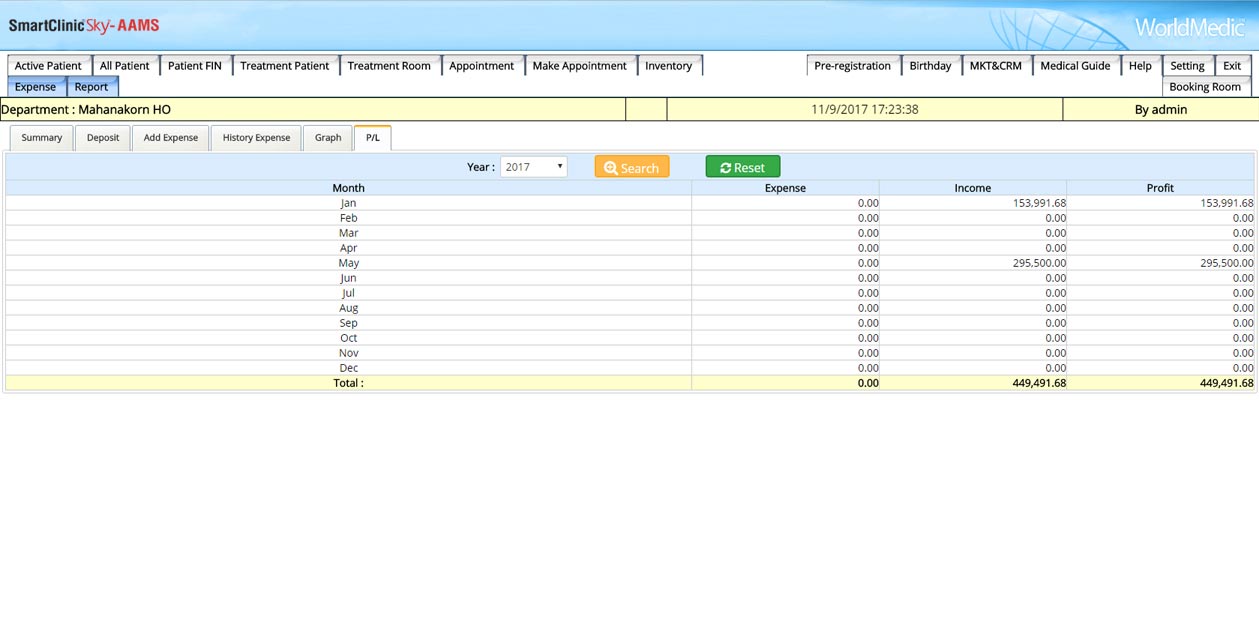1259x623 pixels.
Task: Open the Year dropdown selector
Action: [x=533, y=167]
